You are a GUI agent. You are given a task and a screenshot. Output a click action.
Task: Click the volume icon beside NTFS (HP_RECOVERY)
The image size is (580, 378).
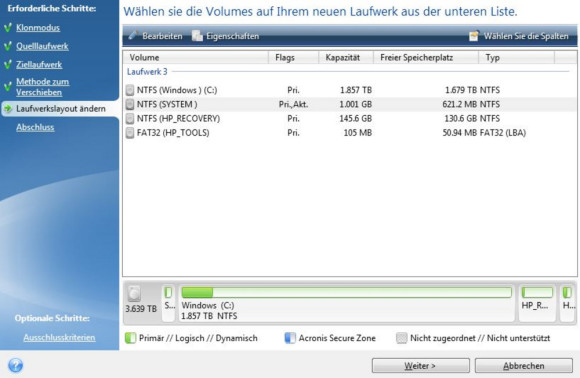130,118
